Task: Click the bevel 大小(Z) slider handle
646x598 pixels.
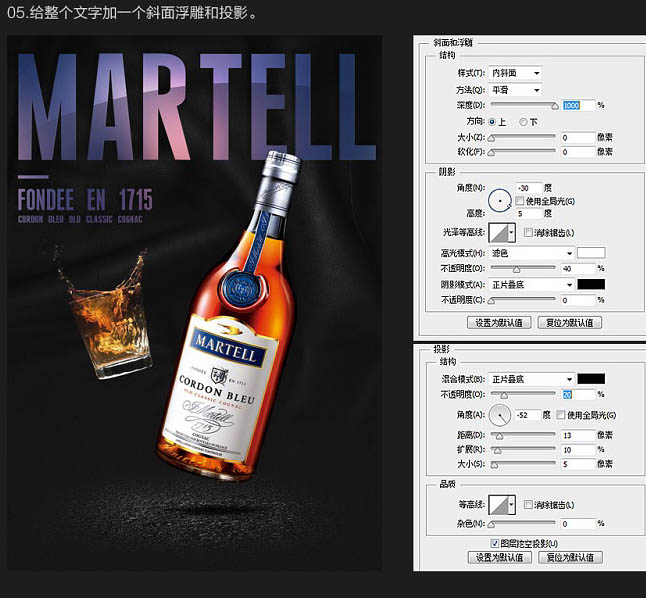Action: click(x=491, y=138)
